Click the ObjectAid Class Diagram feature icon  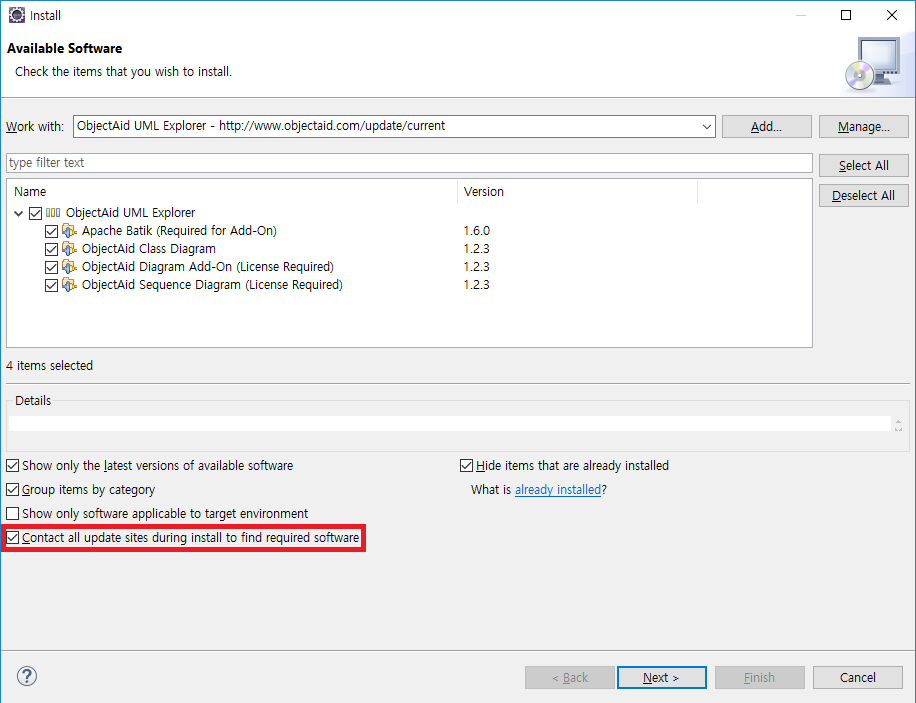tap(69, 249)
